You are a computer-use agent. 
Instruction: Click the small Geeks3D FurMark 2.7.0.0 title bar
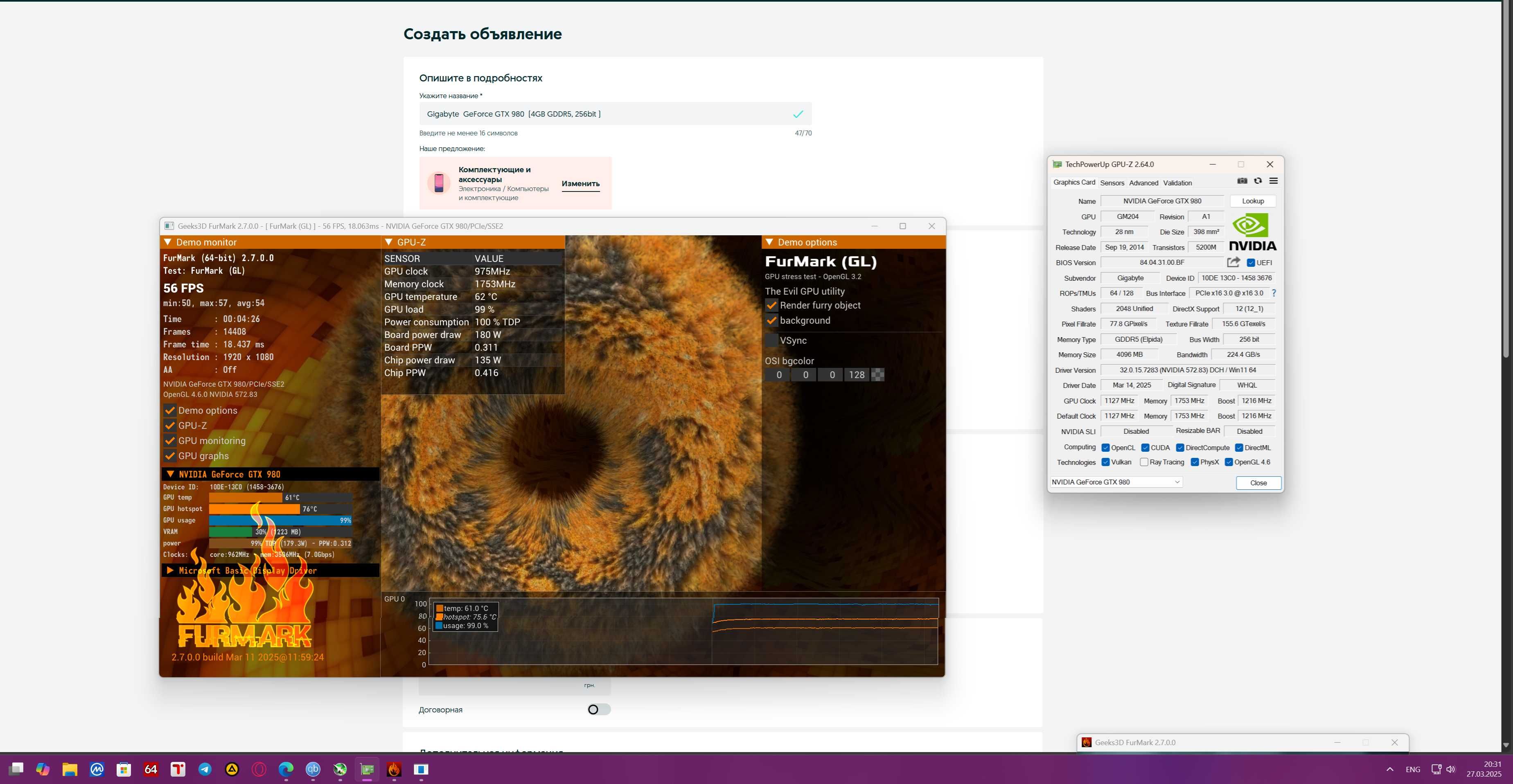(x=1242, y=742)
